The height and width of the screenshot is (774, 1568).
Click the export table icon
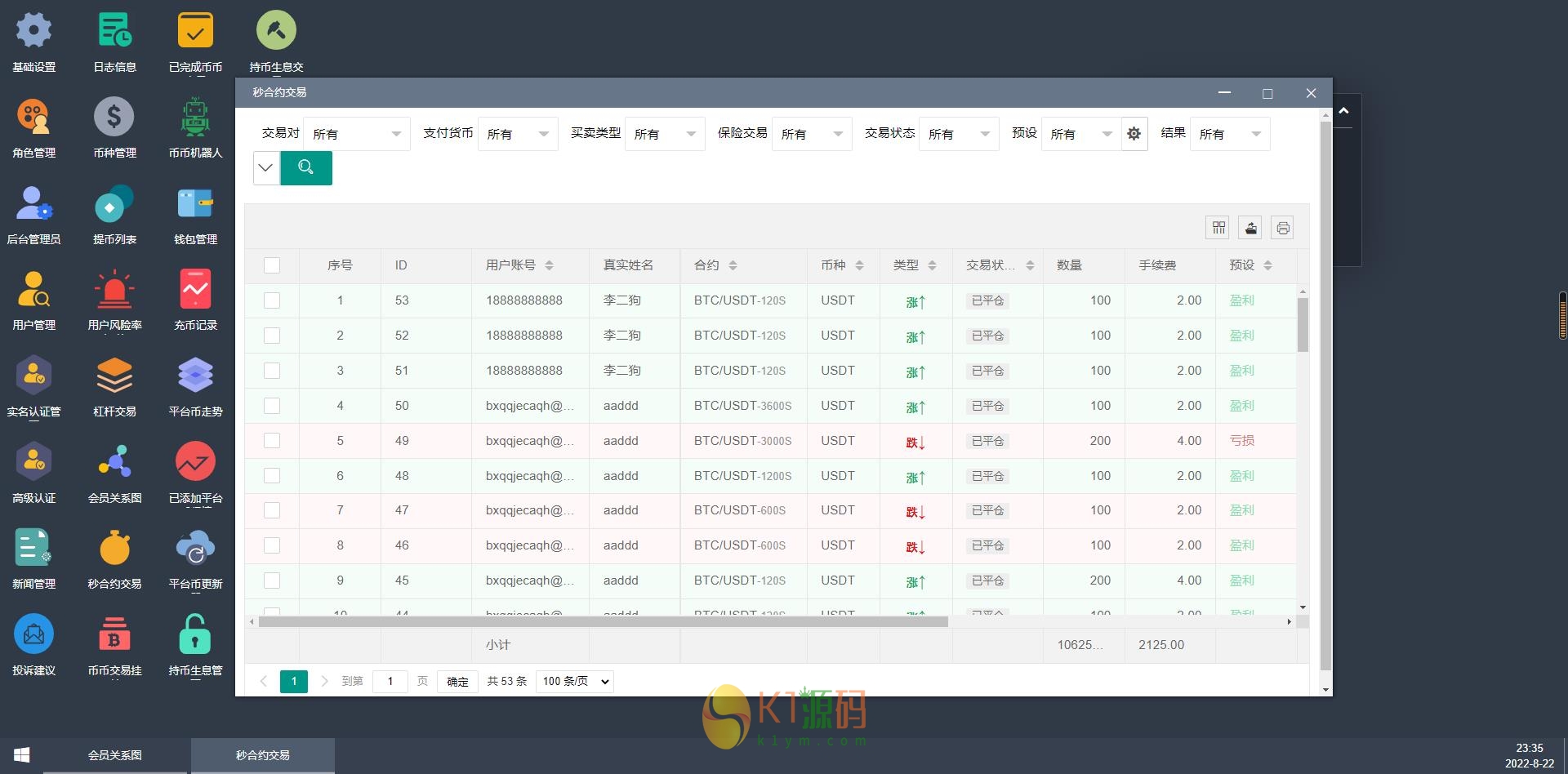click(1250, 228)
